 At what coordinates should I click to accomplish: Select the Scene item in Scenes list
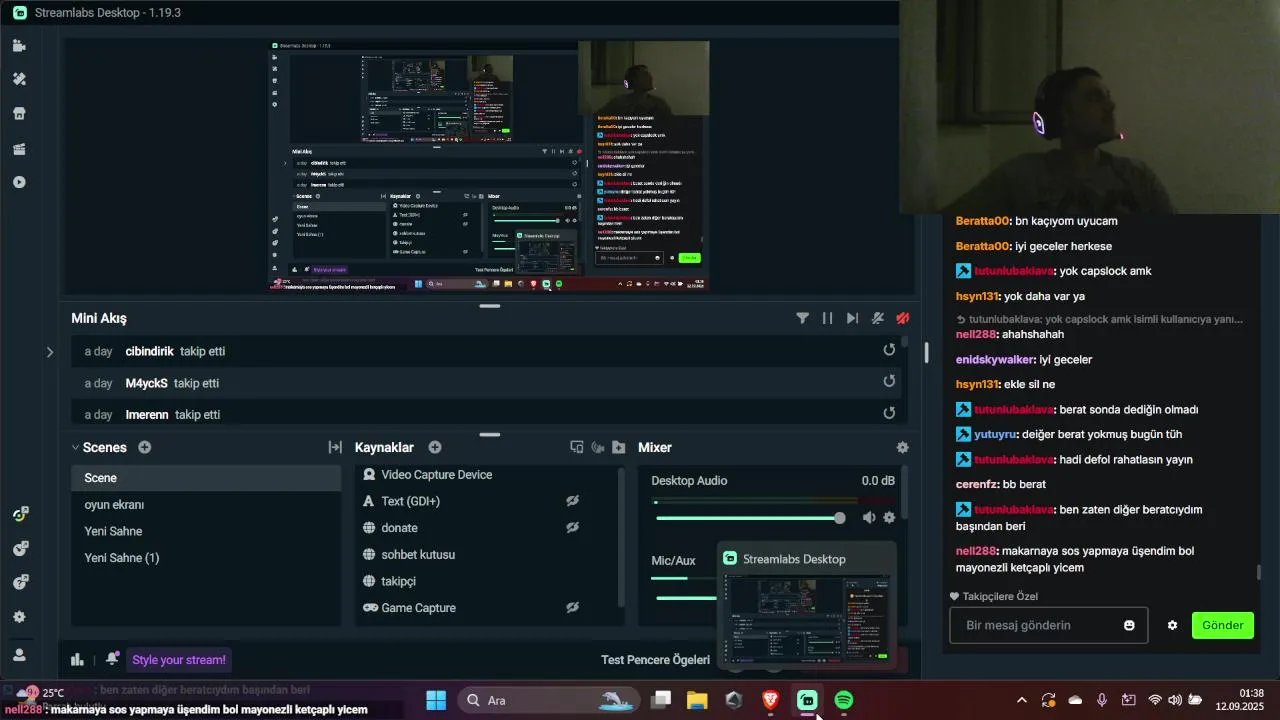206,478
